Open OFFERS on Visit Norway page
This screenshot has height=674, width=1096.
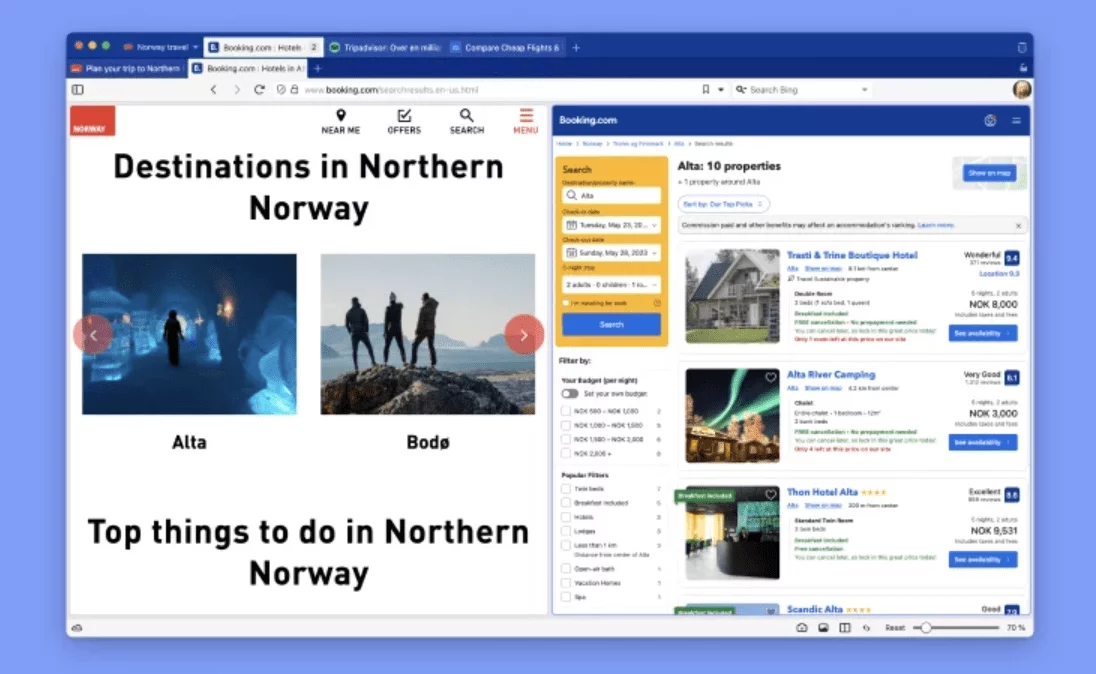[x=404, y=122]
